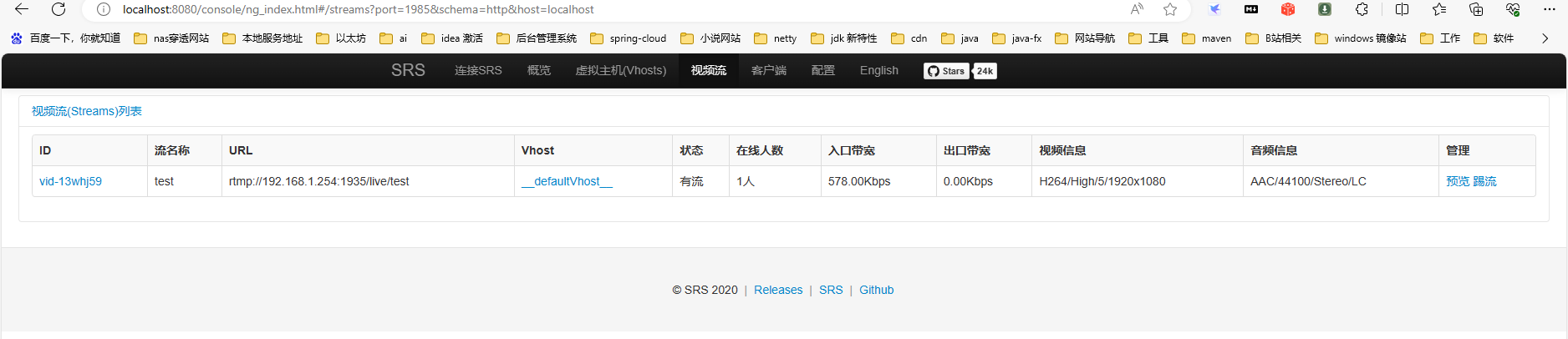The height and width of the screenshot is (339, 1568).
Task: Click 踢流 to kick the stream
Action: coord(1484,181)
